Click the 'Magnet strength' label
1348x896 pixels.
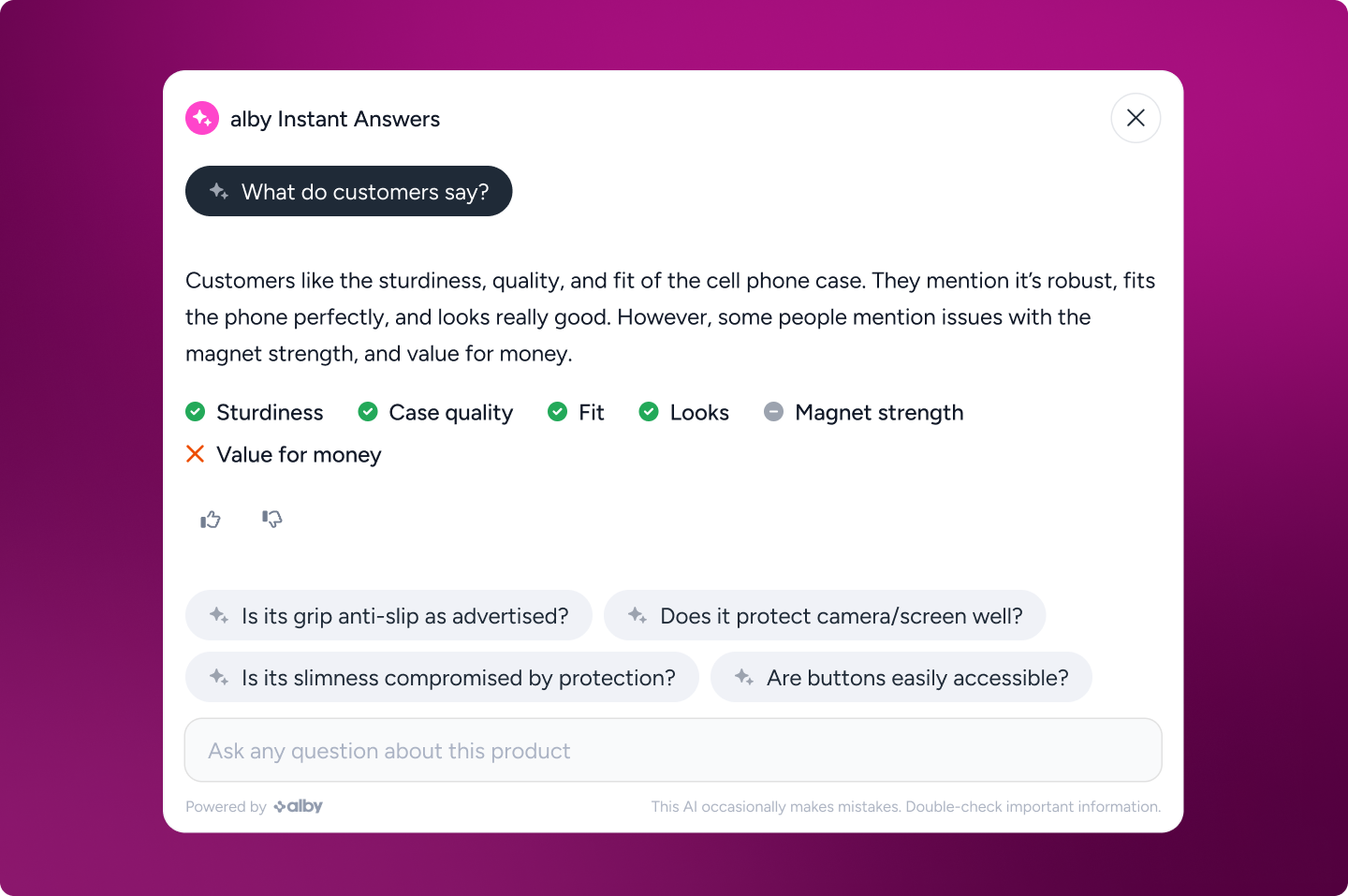tap(879, 412)
